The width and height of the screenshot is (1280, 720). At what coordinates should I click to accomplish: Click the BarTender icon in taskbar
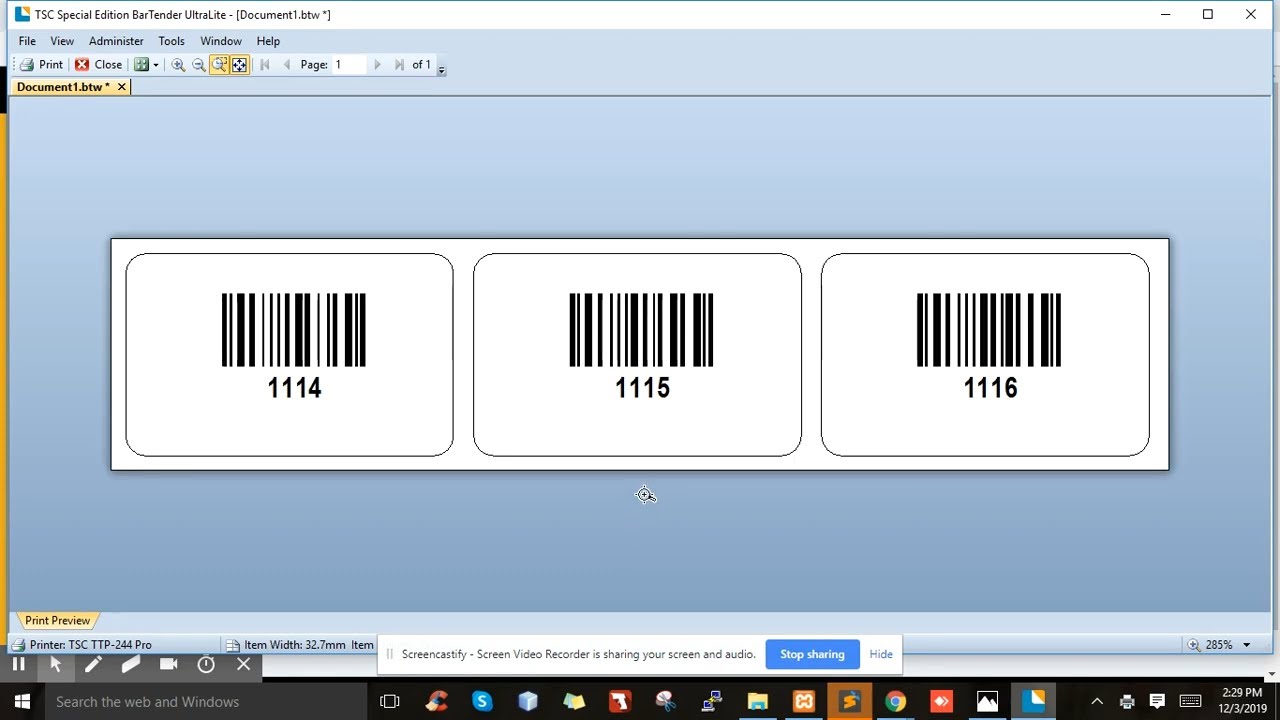pyautogui.click(x=1033, y=702)
